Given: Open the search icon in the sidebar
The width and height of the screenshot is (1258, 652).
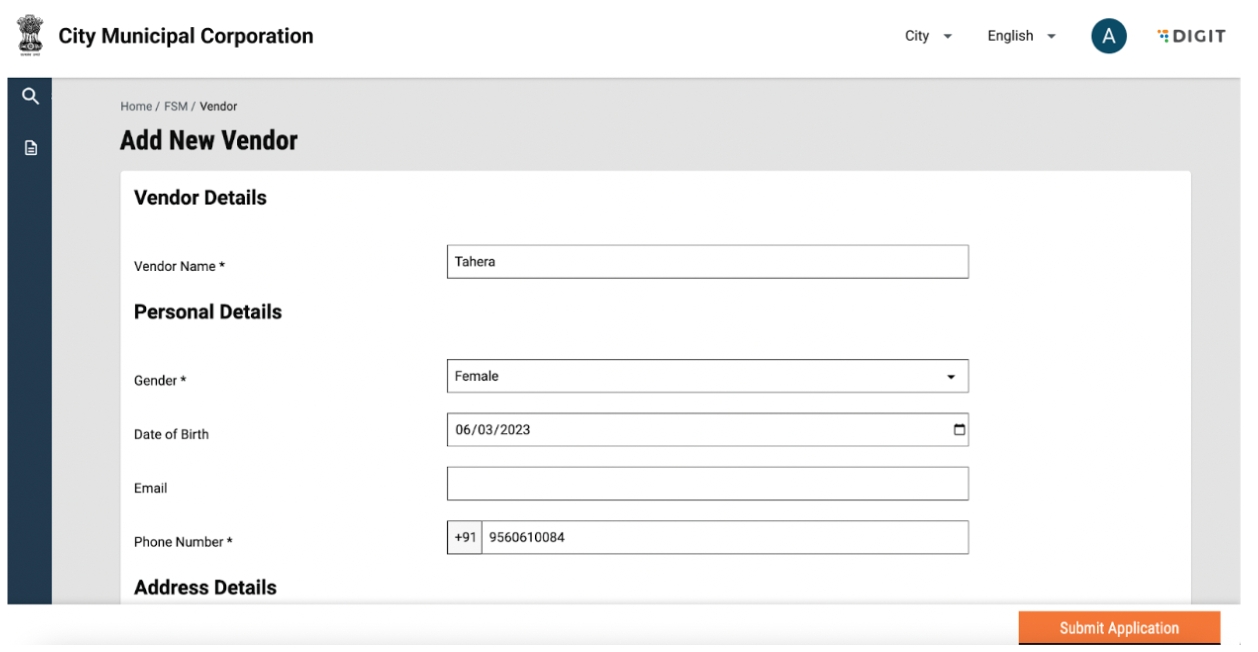Looking at the screenshot, I should 30,96.
